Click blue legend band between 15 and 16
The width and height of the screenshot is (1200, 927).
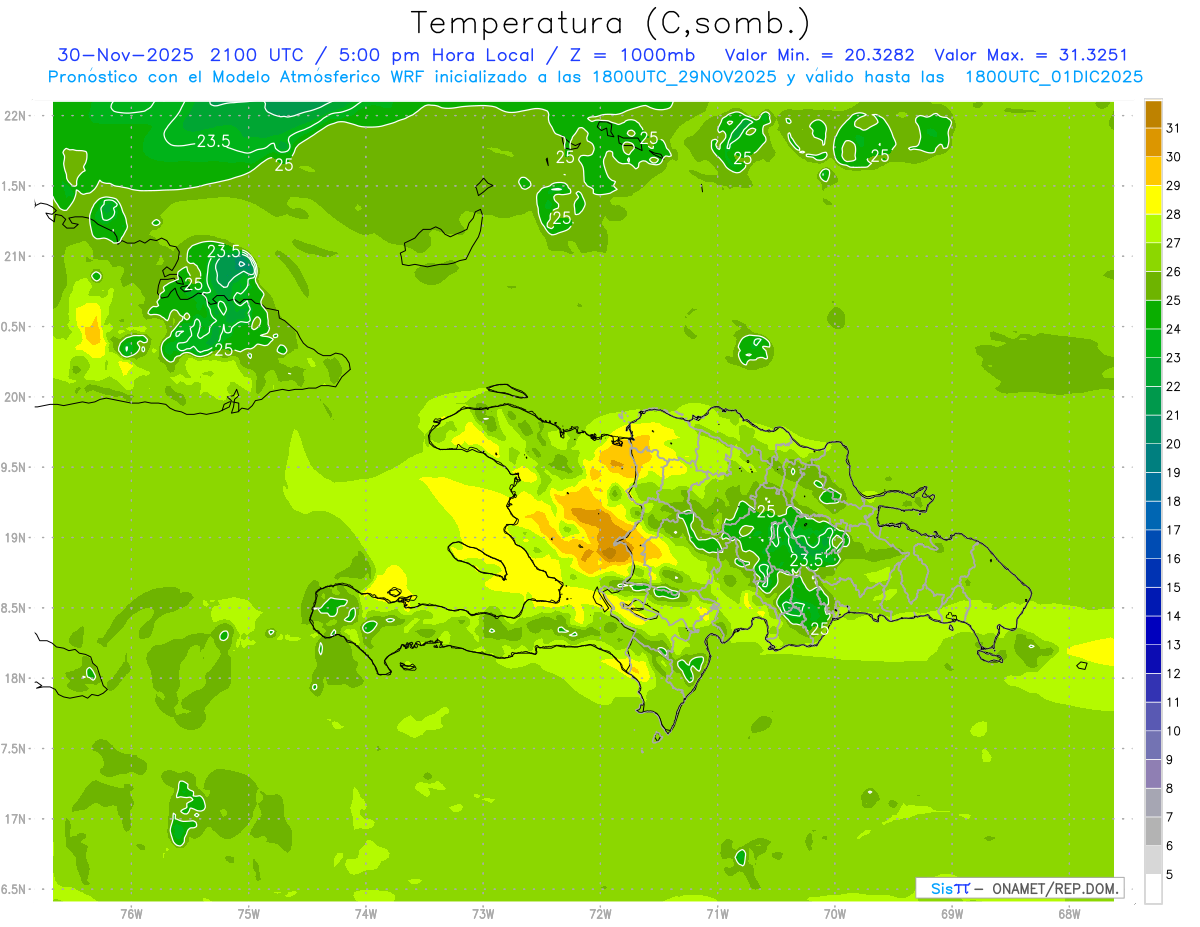coord(1153,573)
